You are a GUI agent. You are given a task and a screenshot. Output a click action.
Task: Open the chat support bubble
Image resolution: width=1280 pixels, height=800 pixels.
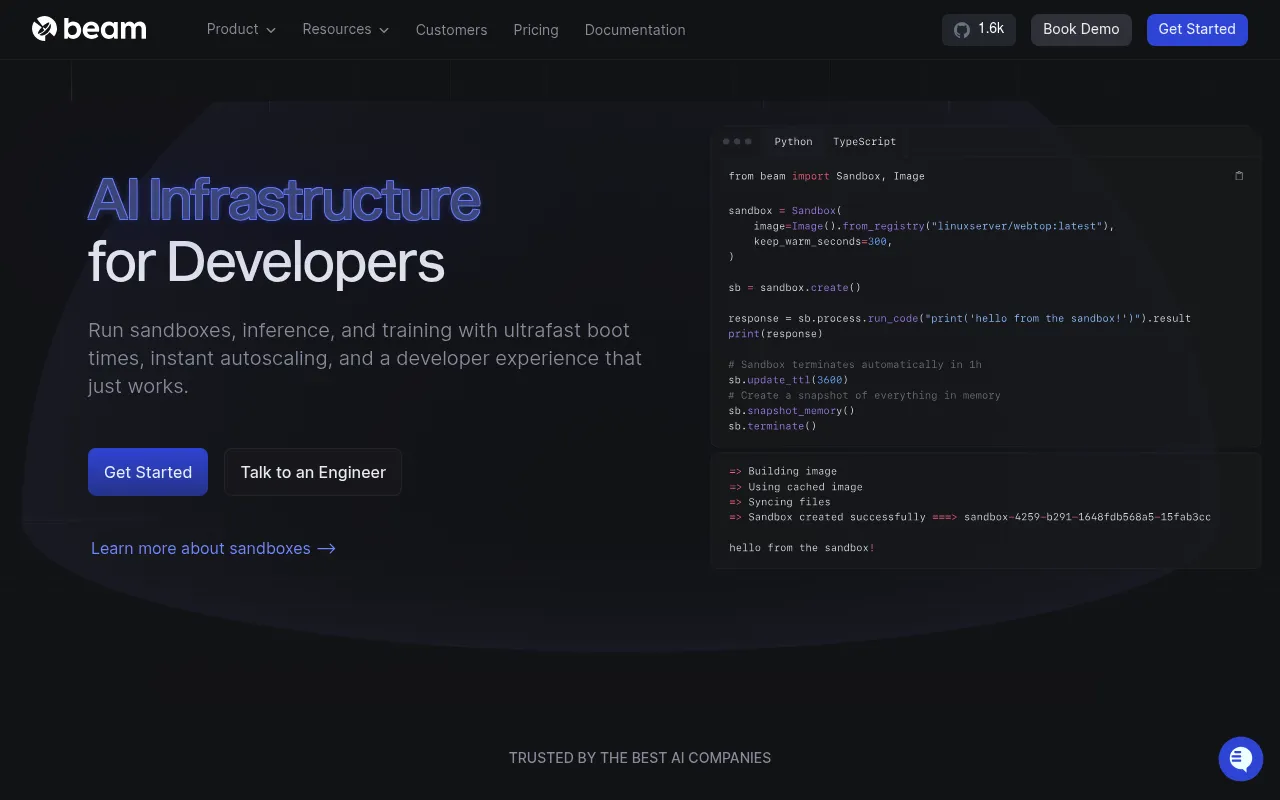1241,759
